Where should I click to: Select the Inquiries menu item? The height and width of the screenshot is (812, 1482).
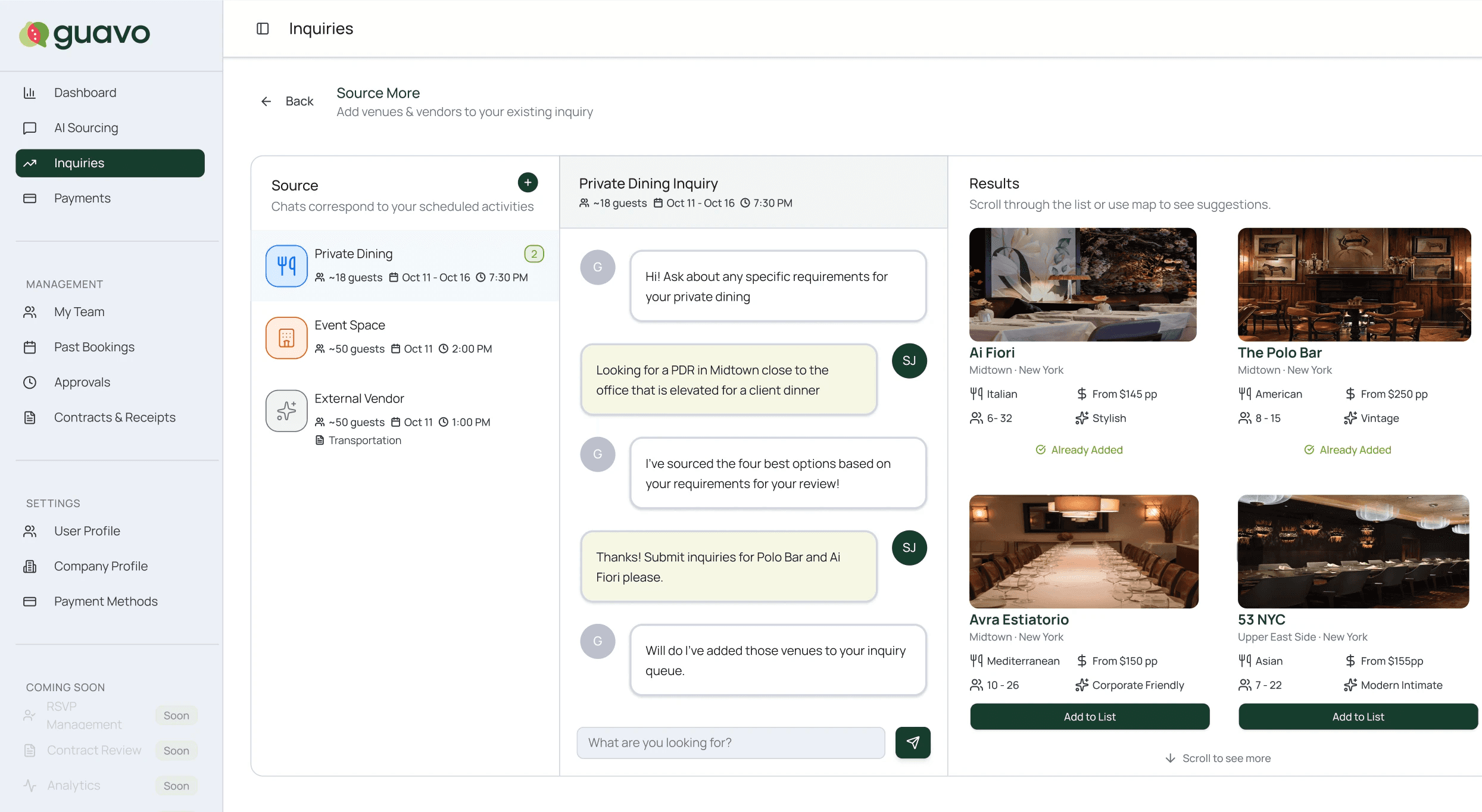click(110, 163)
